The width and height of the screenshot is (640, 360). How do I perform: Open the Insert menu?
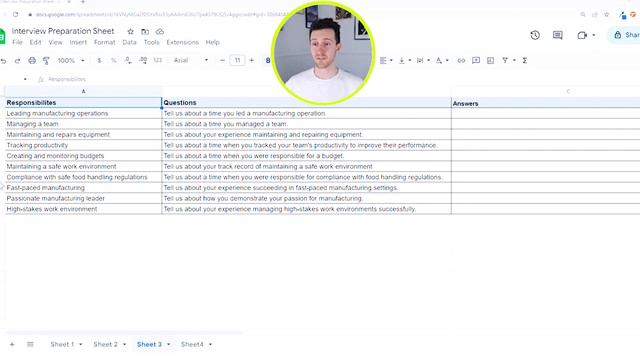[x=78, y=42]
